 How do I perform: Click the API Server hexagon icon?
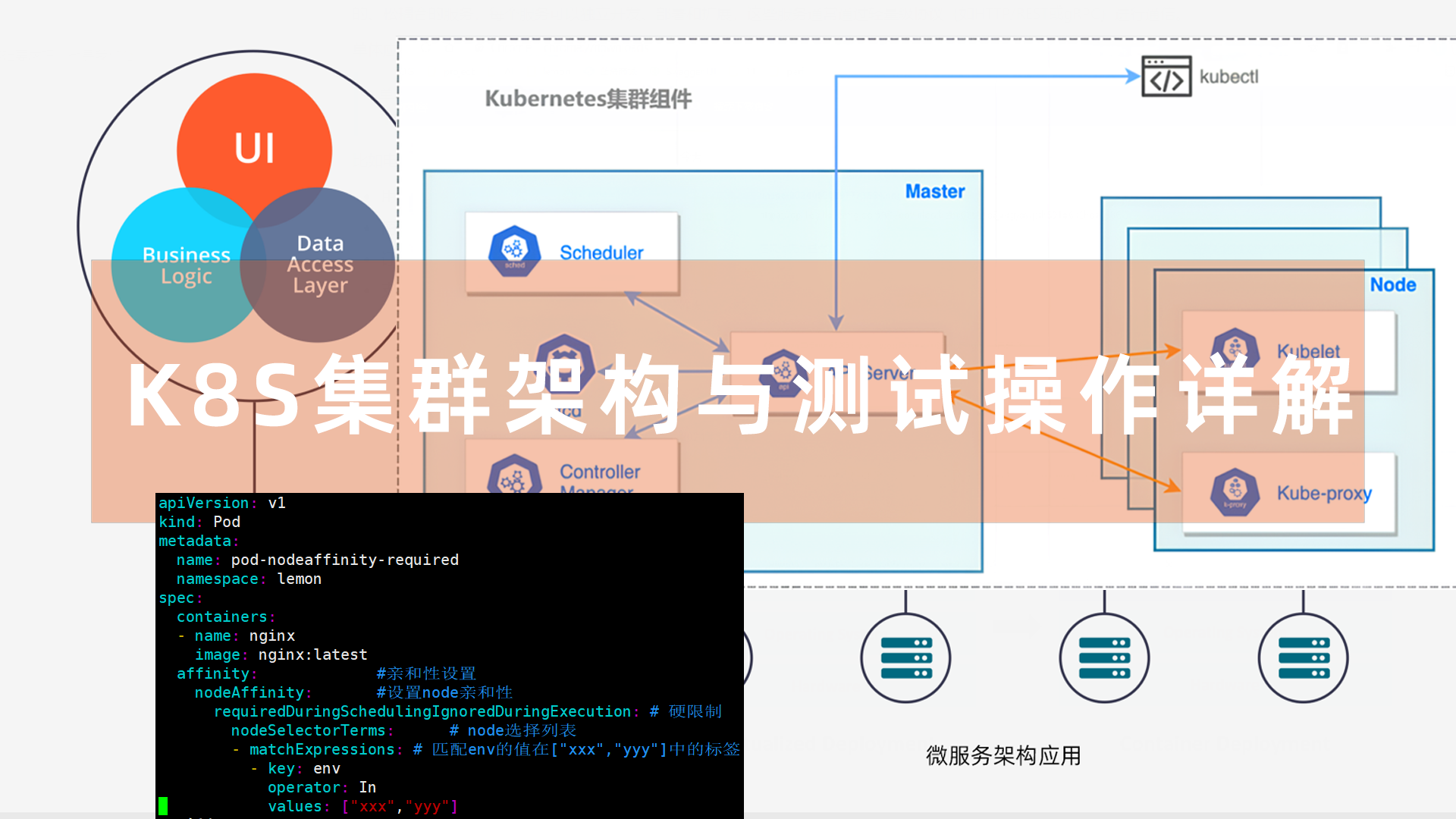[783, 372]
